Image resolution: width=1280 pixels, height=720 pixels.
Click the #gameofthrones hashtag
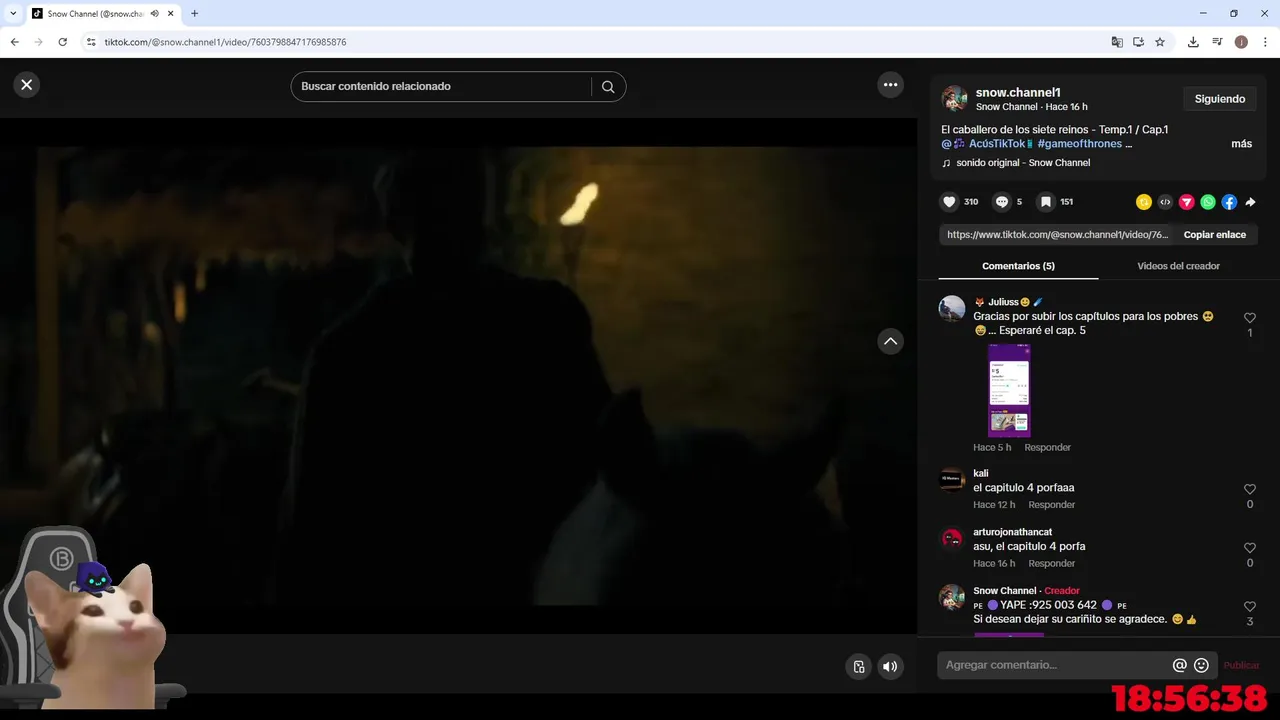click(1080, 144)
